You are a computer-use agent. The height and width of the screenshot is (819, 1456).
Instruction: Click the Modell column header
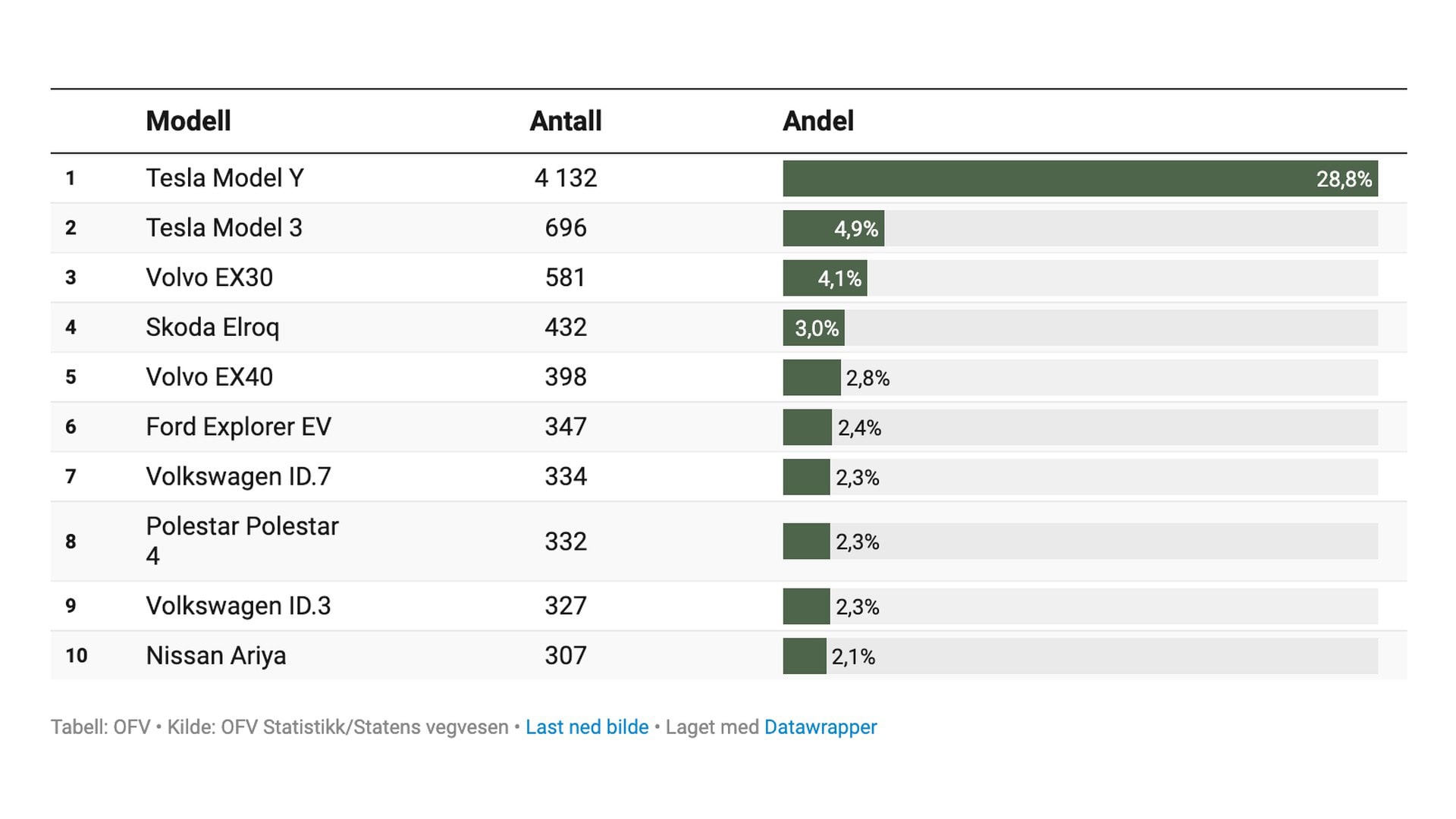tap(188, 121)
